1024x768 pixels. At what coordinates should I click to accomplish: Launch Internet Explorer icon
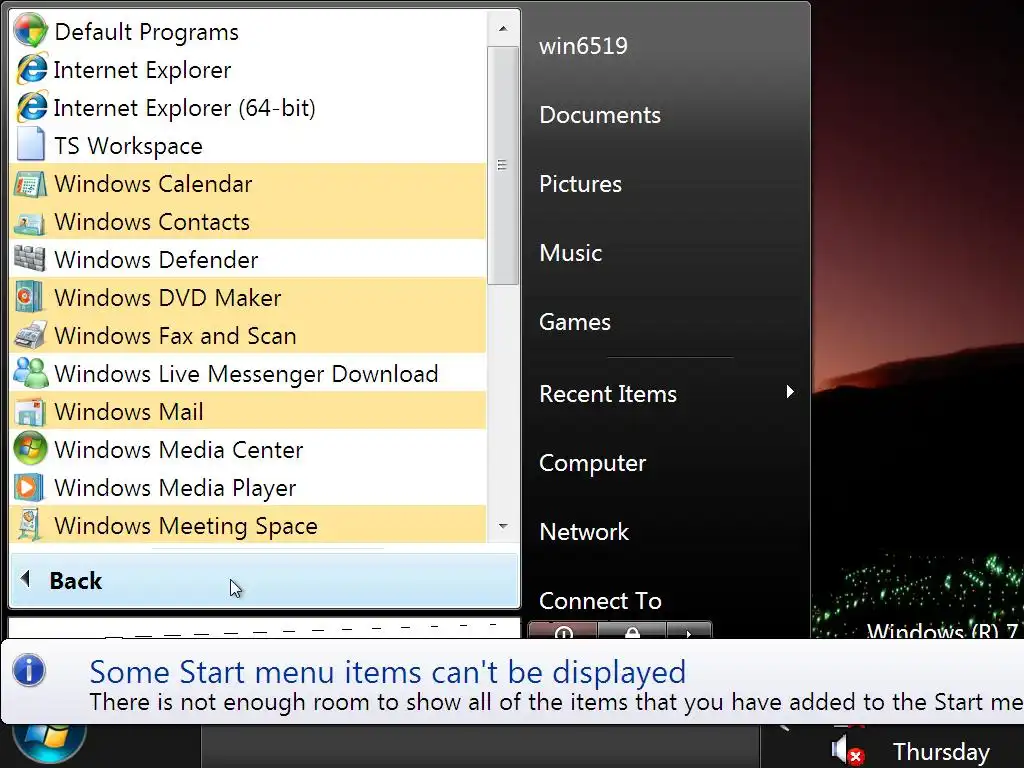[x=31, y=69]
